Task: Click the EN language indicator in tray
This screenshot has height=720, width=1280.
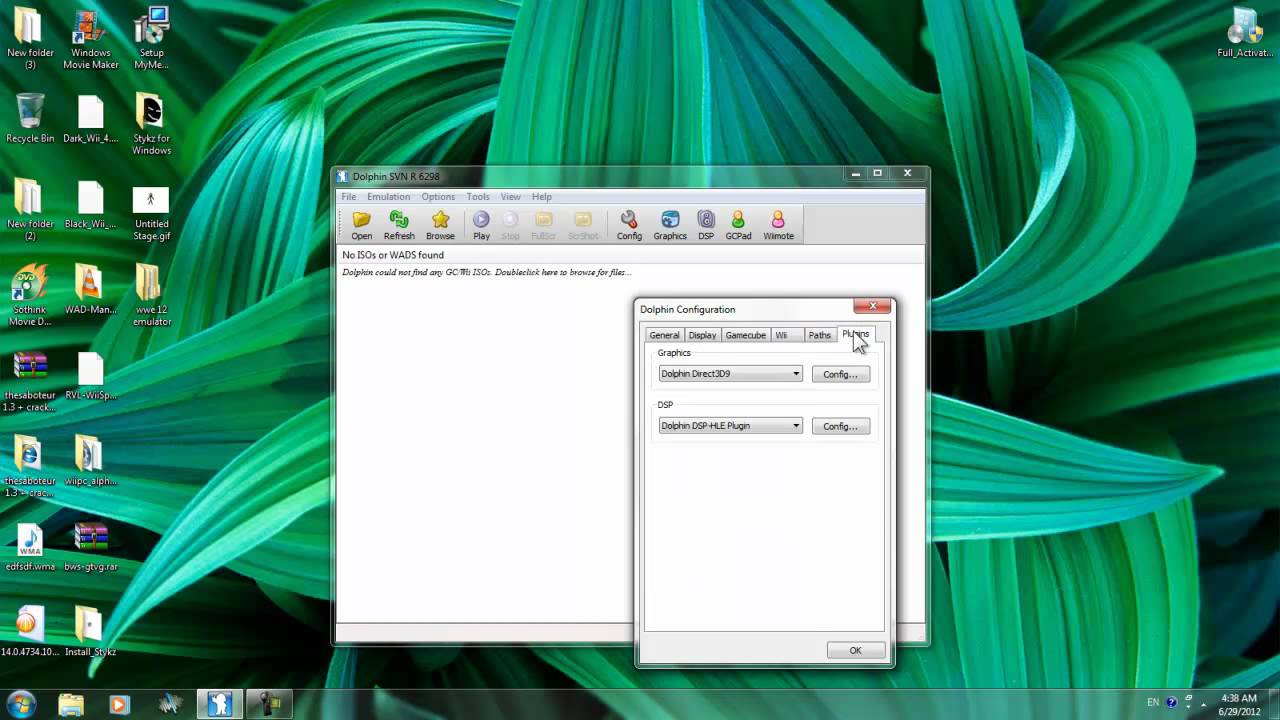Action: point(1153,703)
